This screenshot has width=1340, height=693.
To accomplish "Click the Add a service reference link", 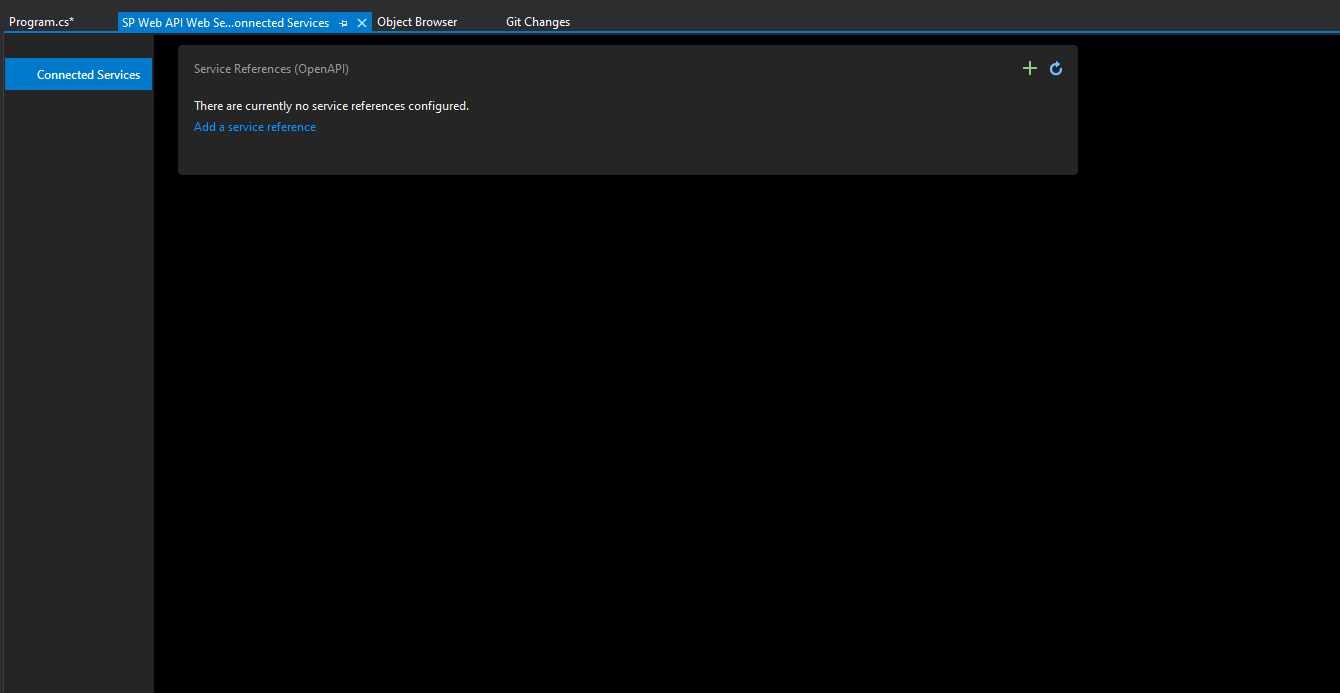I will click(x=254, y=126).
